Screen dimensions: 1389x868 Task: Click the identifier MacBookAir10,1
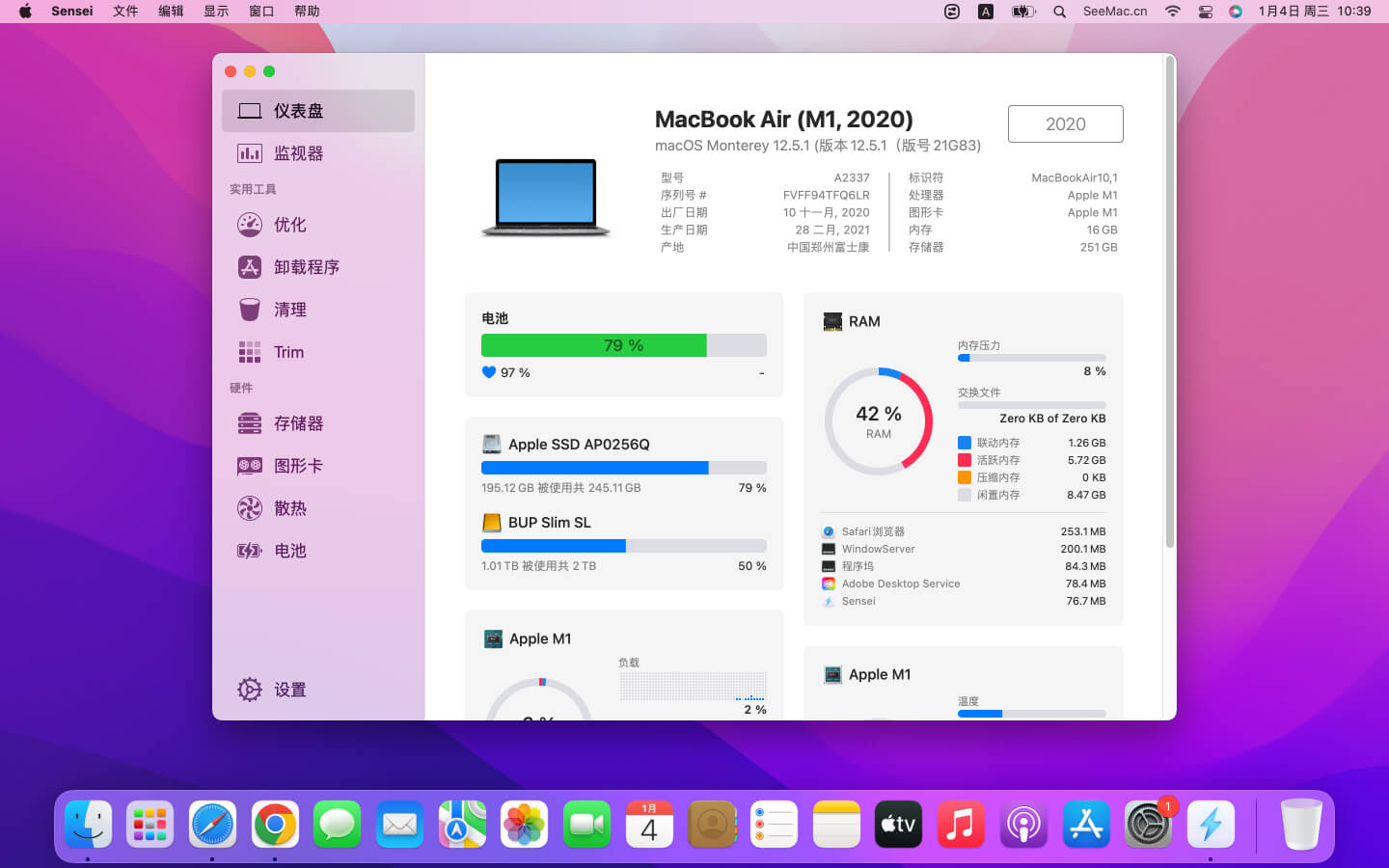coord(1075,177)
